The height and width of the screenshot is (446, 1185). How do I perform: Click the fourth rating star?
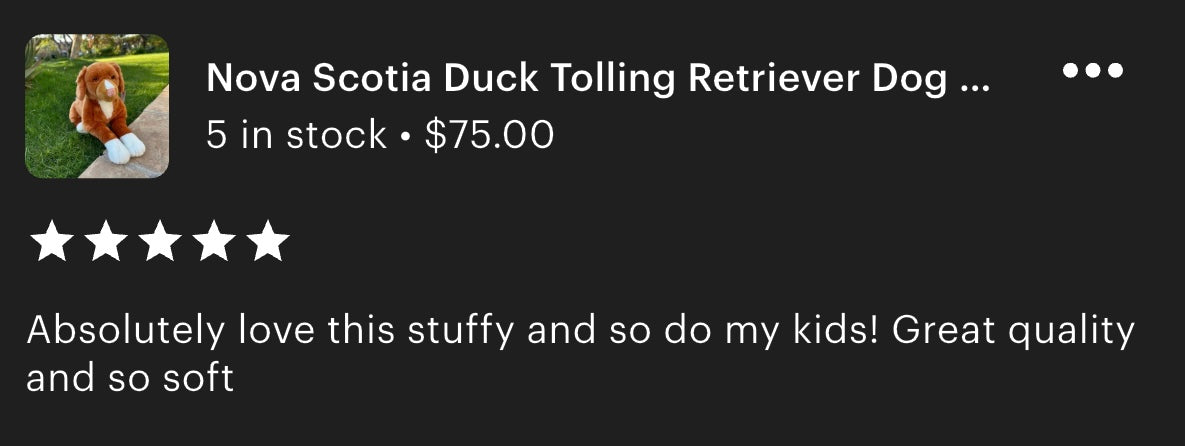(x=214, y=241)
